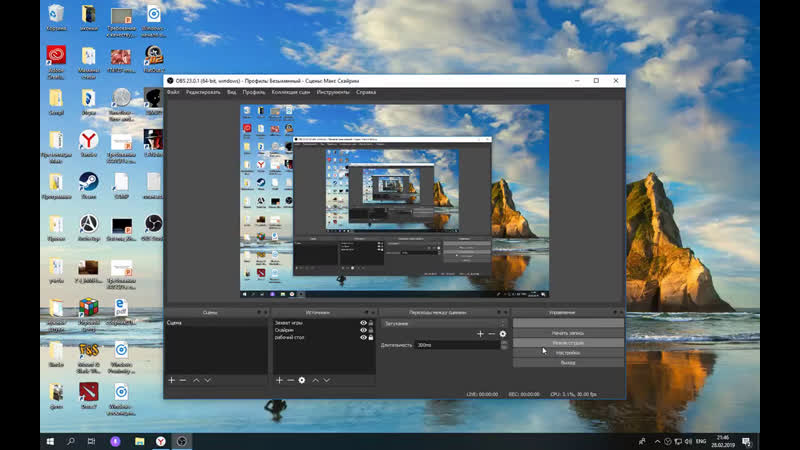
Task: Open the Затухание transition dropdown
Action: point(444,323)
